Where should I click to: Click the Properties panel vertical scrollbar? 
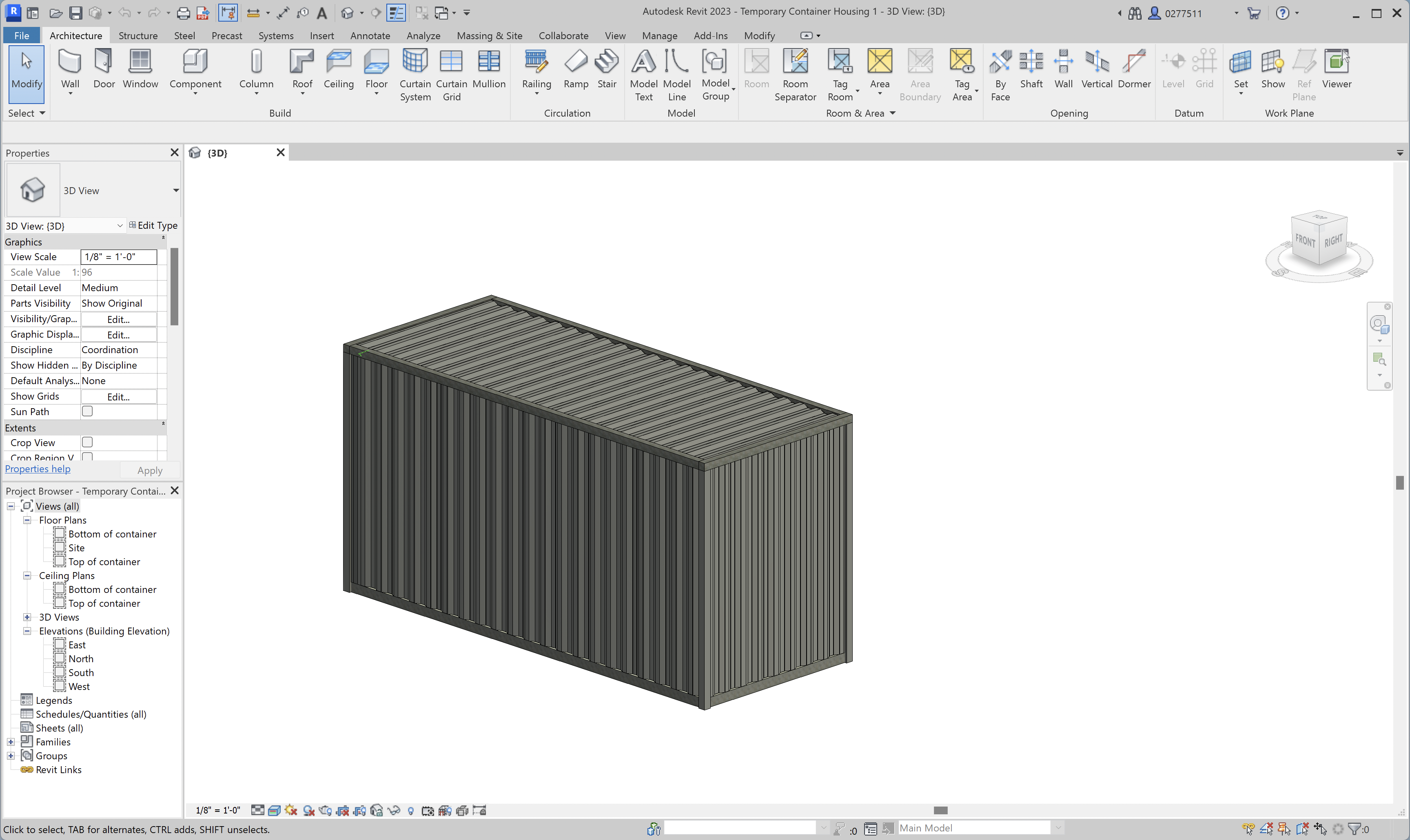(x=174, y=286)
